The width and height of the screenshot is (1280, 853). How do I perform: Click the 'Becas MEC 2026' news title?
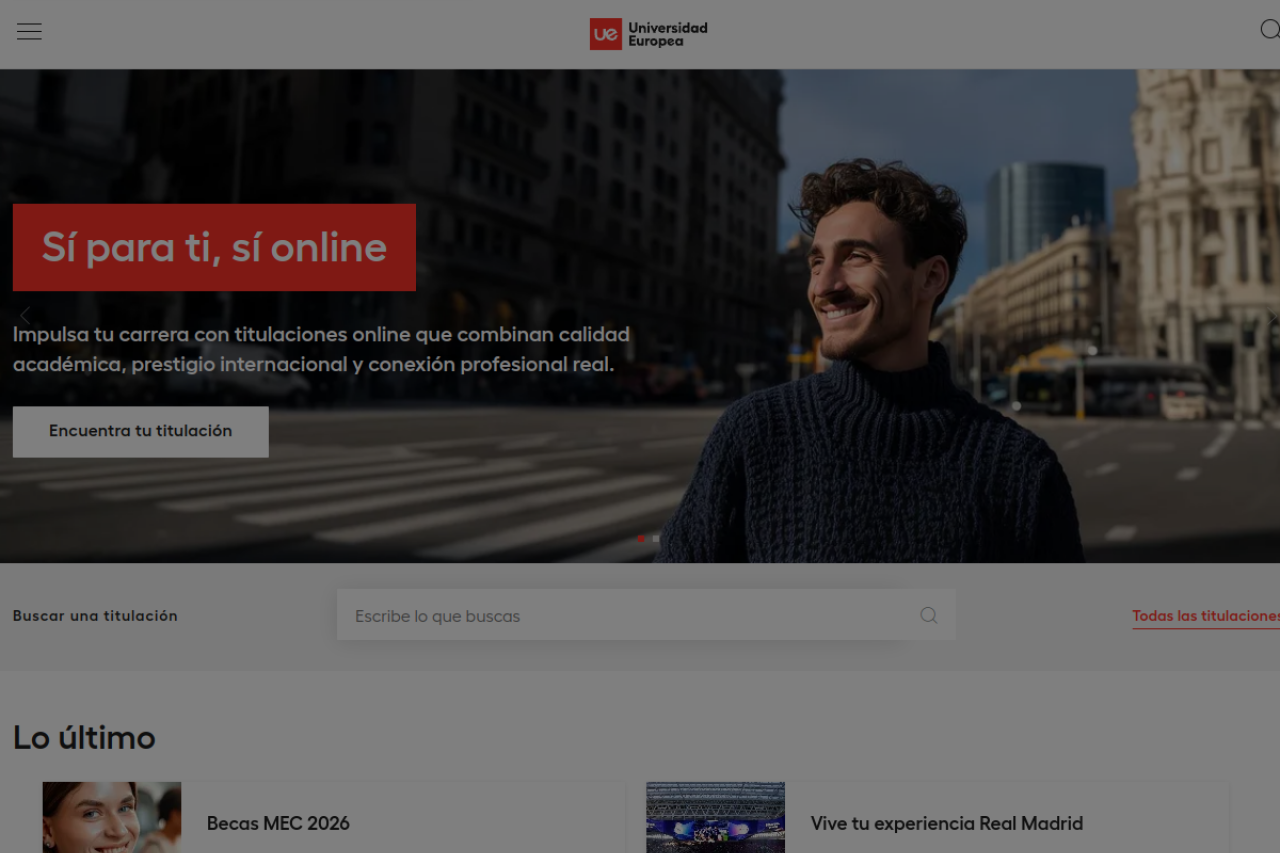278,823
